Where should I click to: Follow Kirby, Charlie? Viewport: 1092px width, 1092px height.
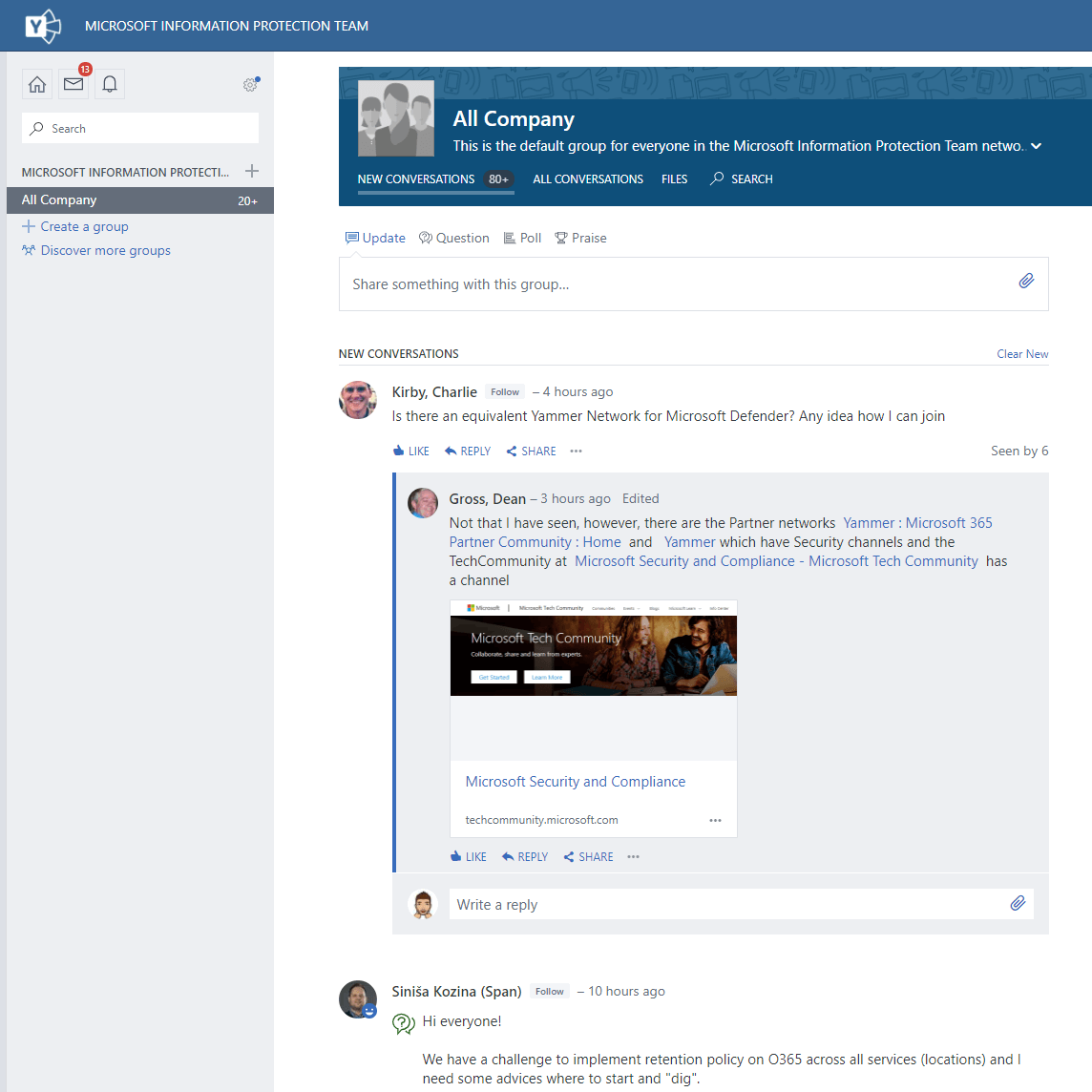click(504, 391)
